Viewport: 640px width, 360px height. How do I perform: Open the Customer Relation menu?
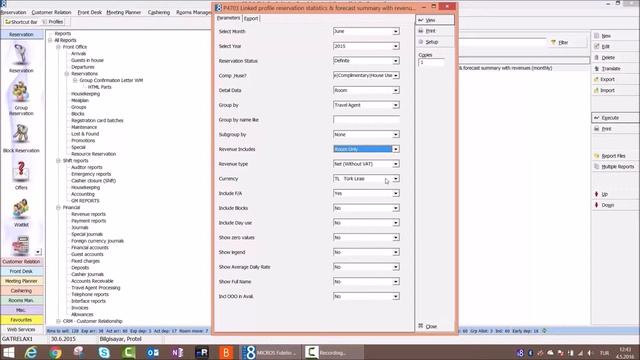pos(51,12)
